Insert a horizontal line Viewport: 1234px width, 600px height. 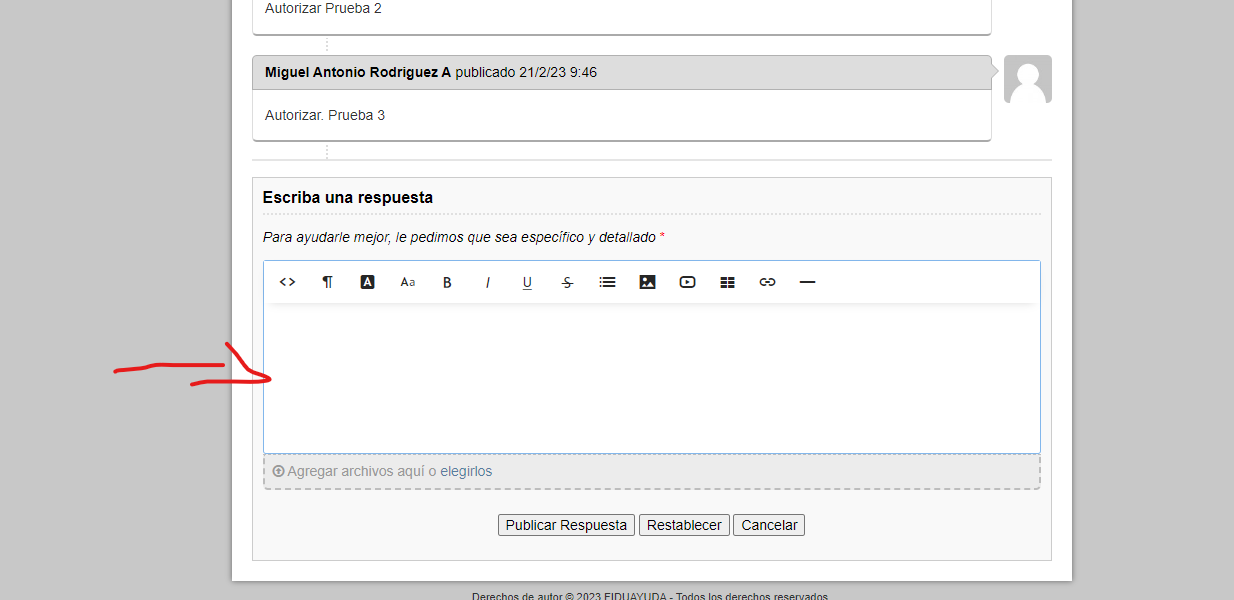807,282
